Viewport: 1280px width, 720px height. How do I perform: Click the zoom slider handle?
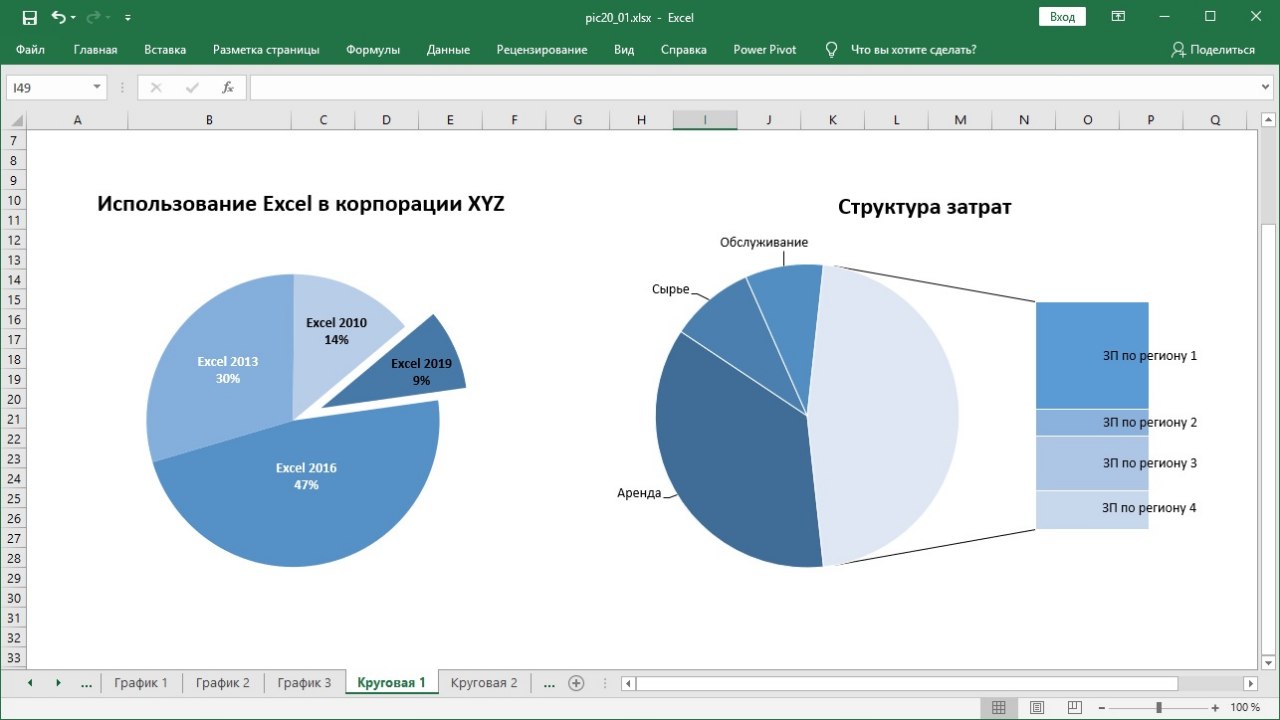click(x=1159, y=707)
